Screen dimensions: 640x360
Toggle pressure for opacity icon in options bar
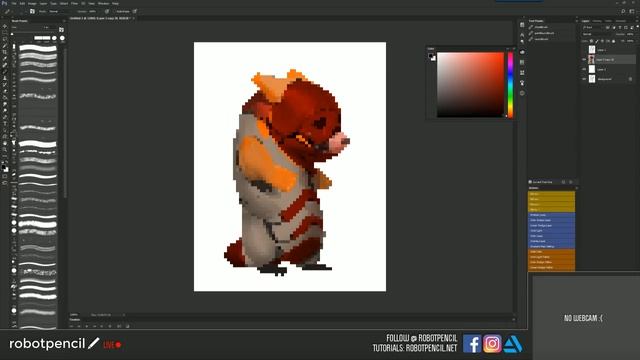pos(107,11)
